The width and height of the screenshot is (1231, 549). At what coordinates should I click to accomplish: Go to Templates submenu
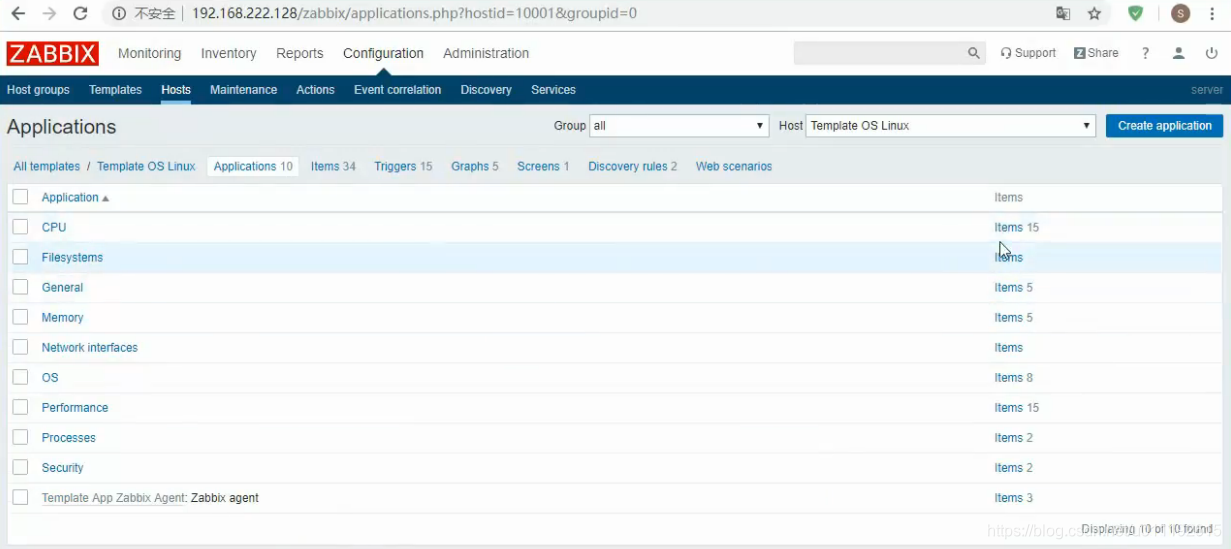point(115,90)
